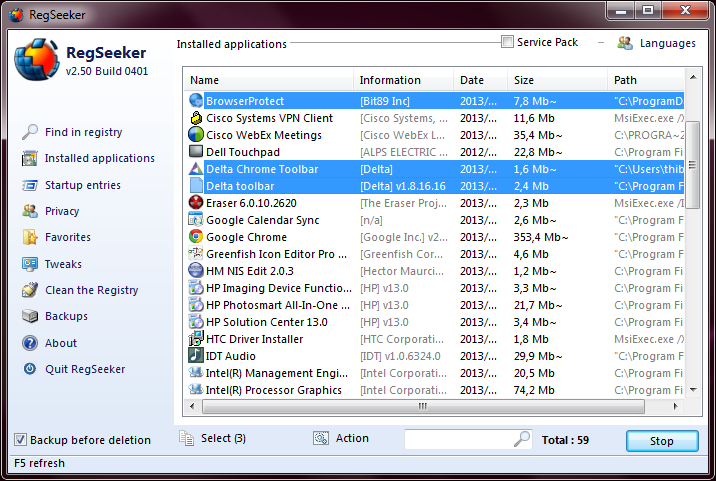Click the 353,4 Mb~ size cell
Viewport: 716px width, 481px height.
pyautogui.click(x=541, y=237)
